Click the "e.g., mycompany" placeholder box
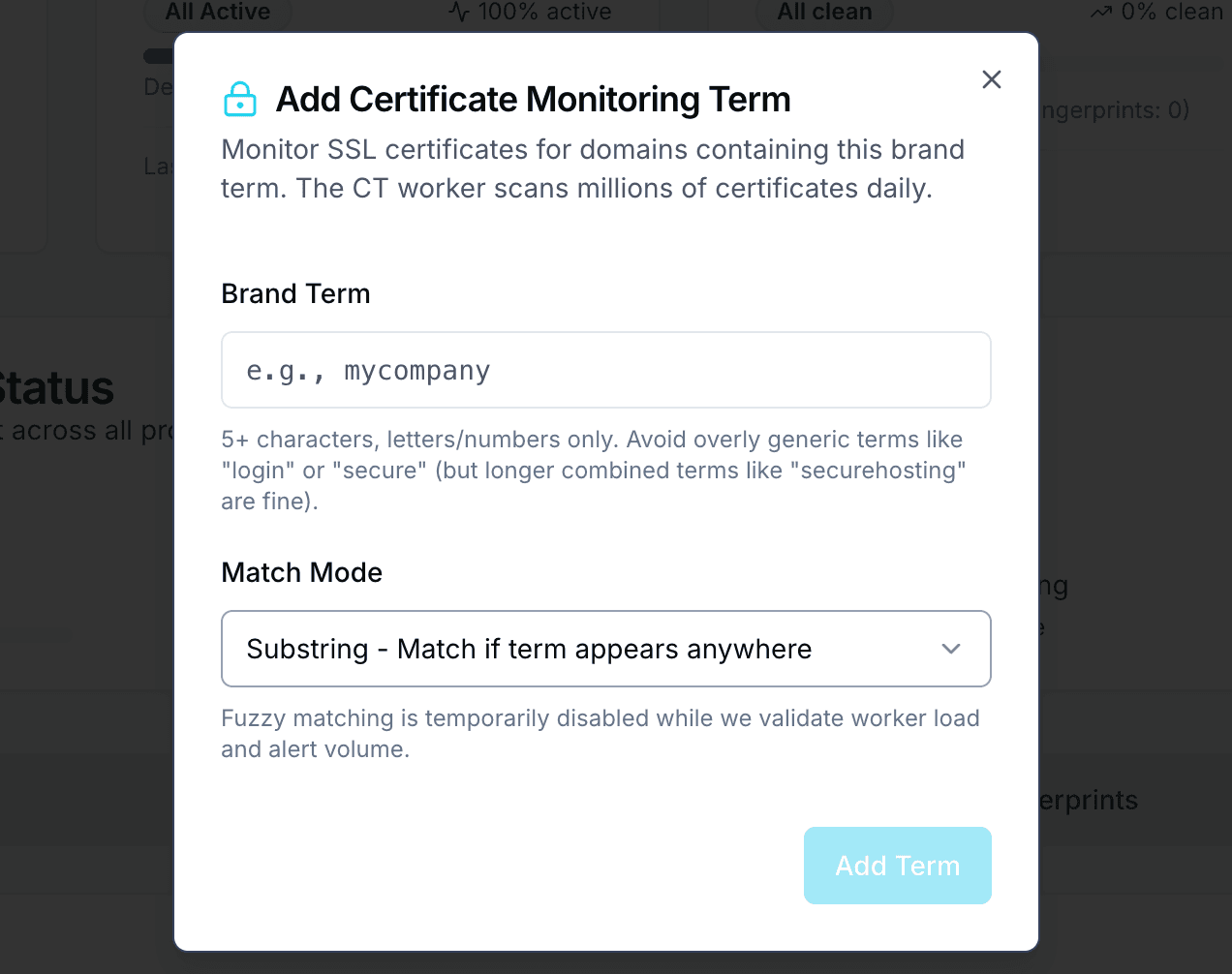Screen dimensions: 1232x974 606,370
